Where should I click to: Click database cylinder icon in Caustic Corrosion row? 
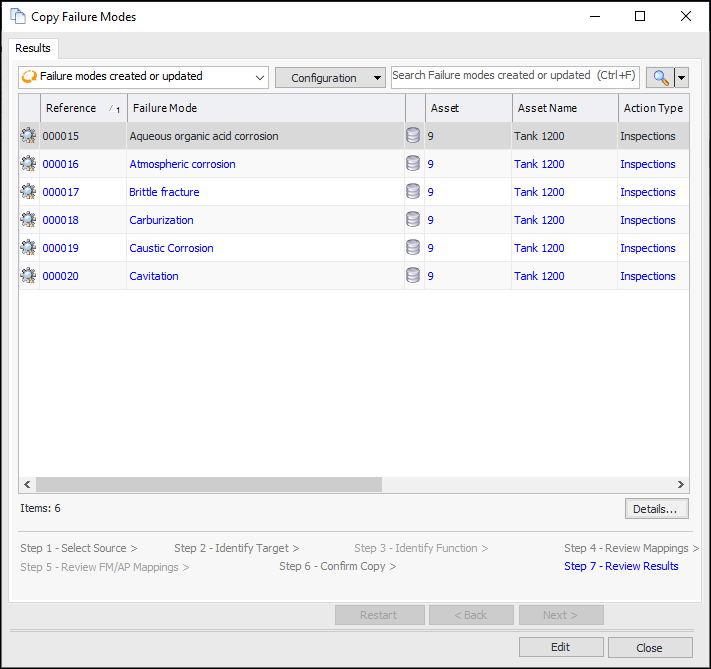413,248
